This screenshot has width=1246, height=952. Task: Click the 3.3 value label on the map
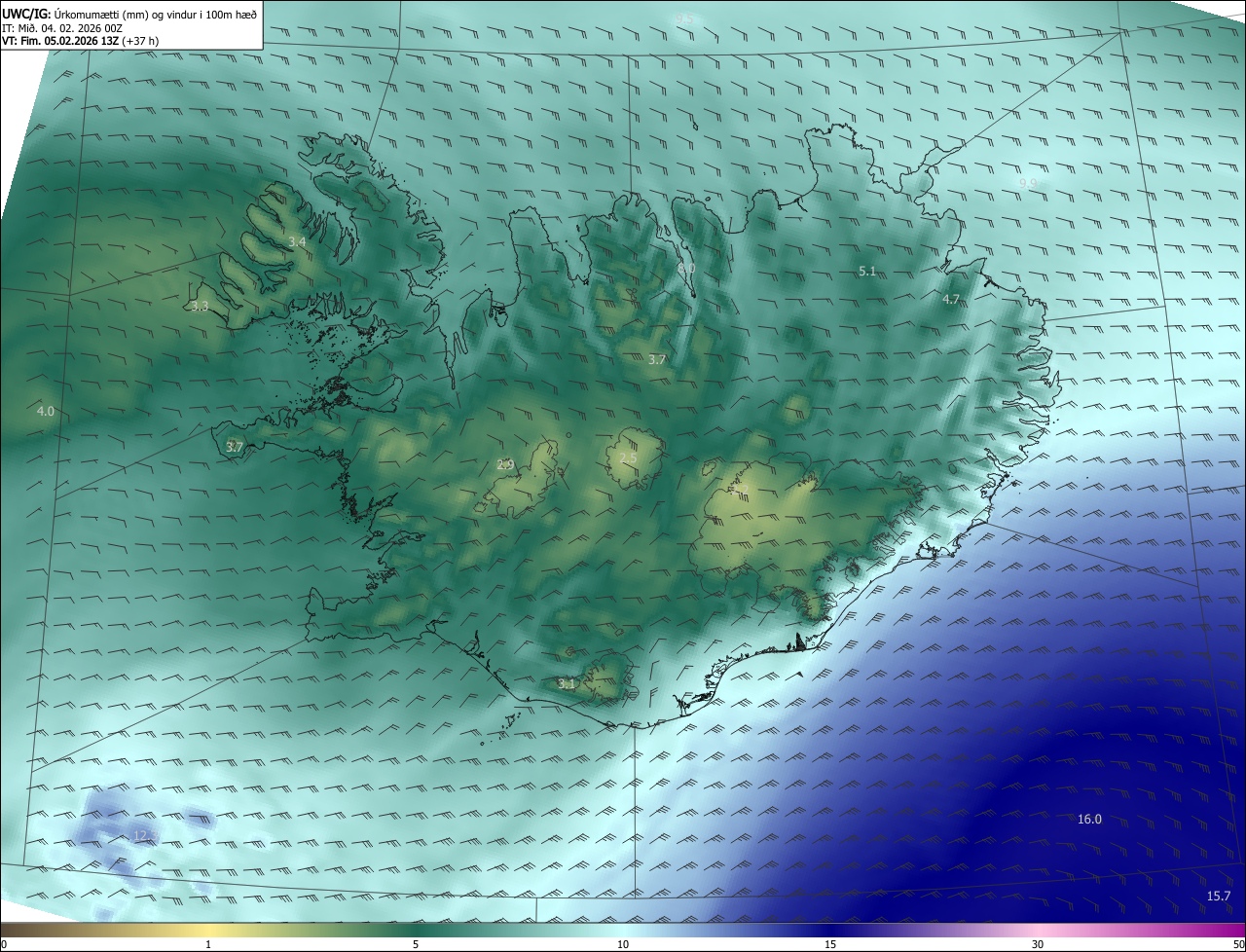(x=200, y=306)
